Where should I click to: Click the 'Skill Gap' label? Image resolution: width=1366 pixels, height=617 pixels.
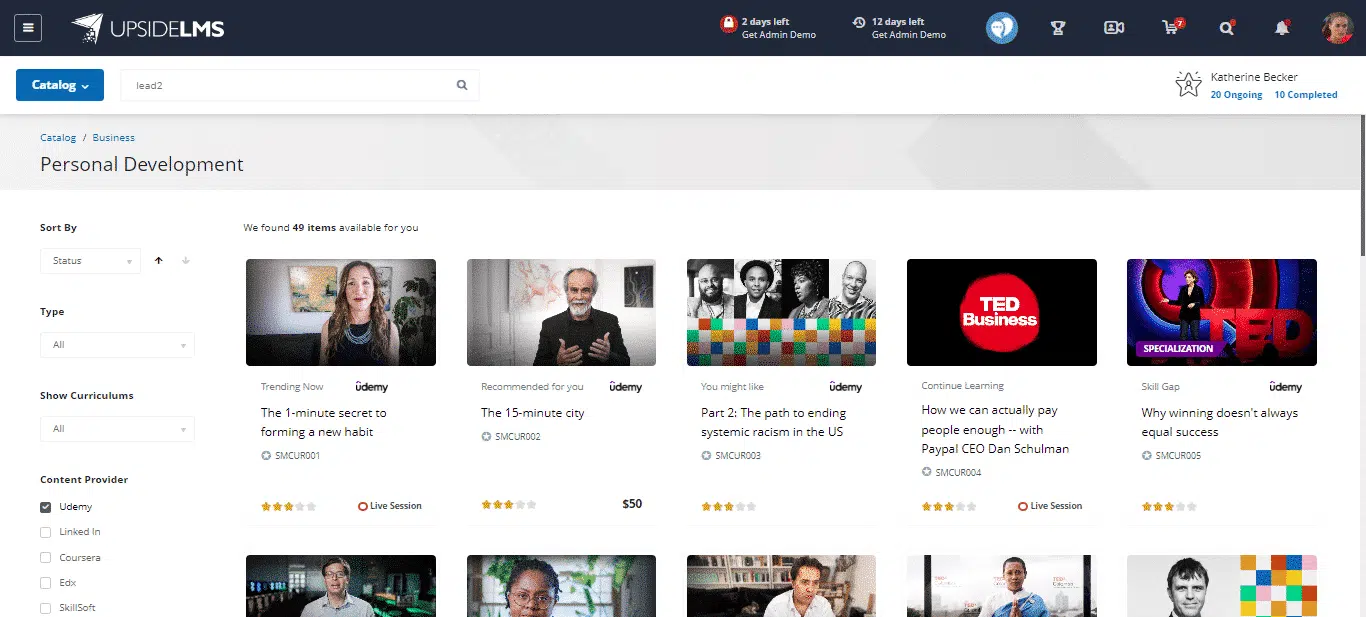click(1160, 387)
